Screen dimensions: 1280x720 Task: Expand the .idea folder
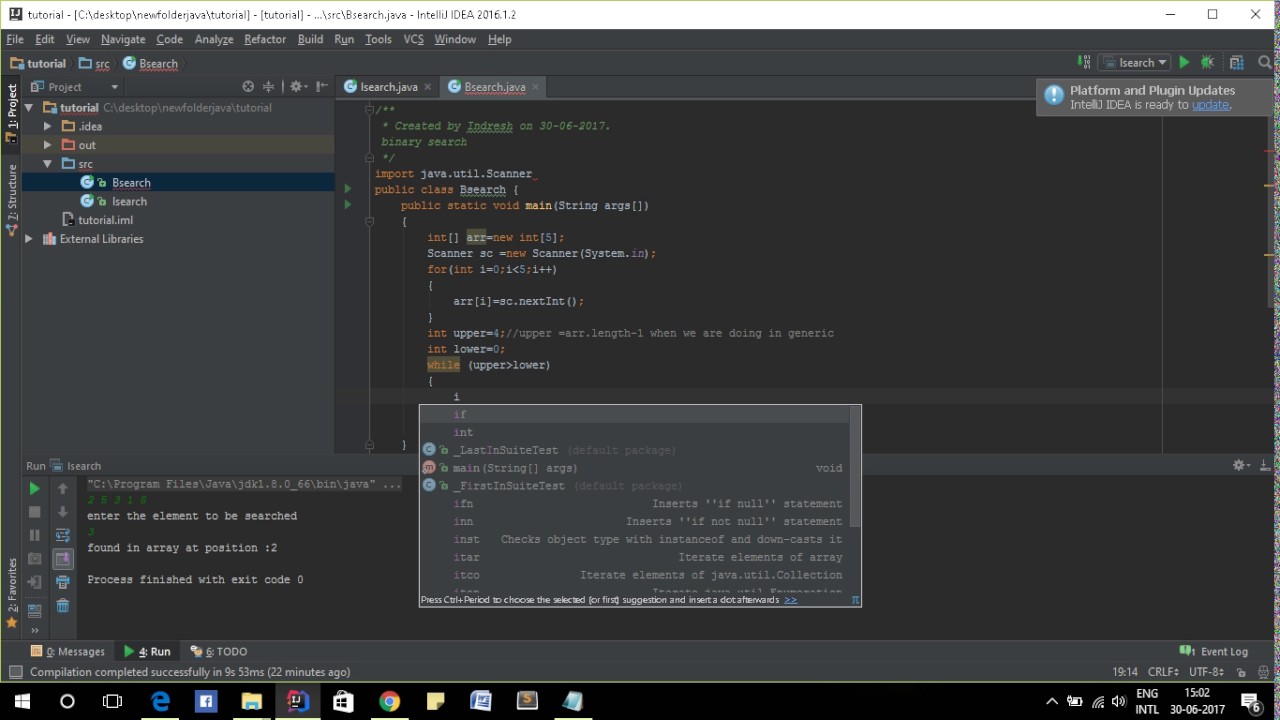click(47, 127)
